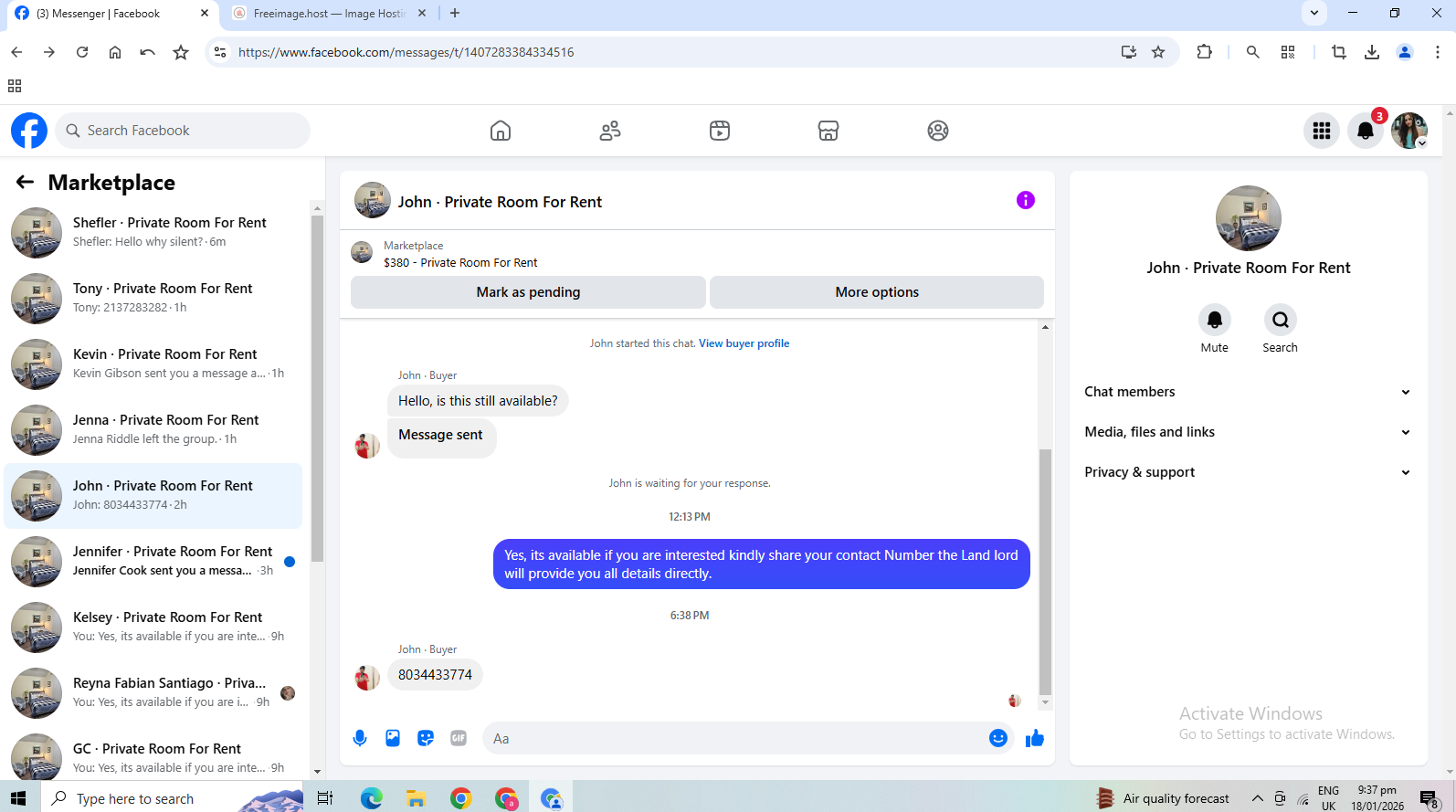Image resolution: width=1456 pixels, height=812 pixels.
Task: Click $380 Private Room For Rent listing
Action: click(x=460, y=262)
